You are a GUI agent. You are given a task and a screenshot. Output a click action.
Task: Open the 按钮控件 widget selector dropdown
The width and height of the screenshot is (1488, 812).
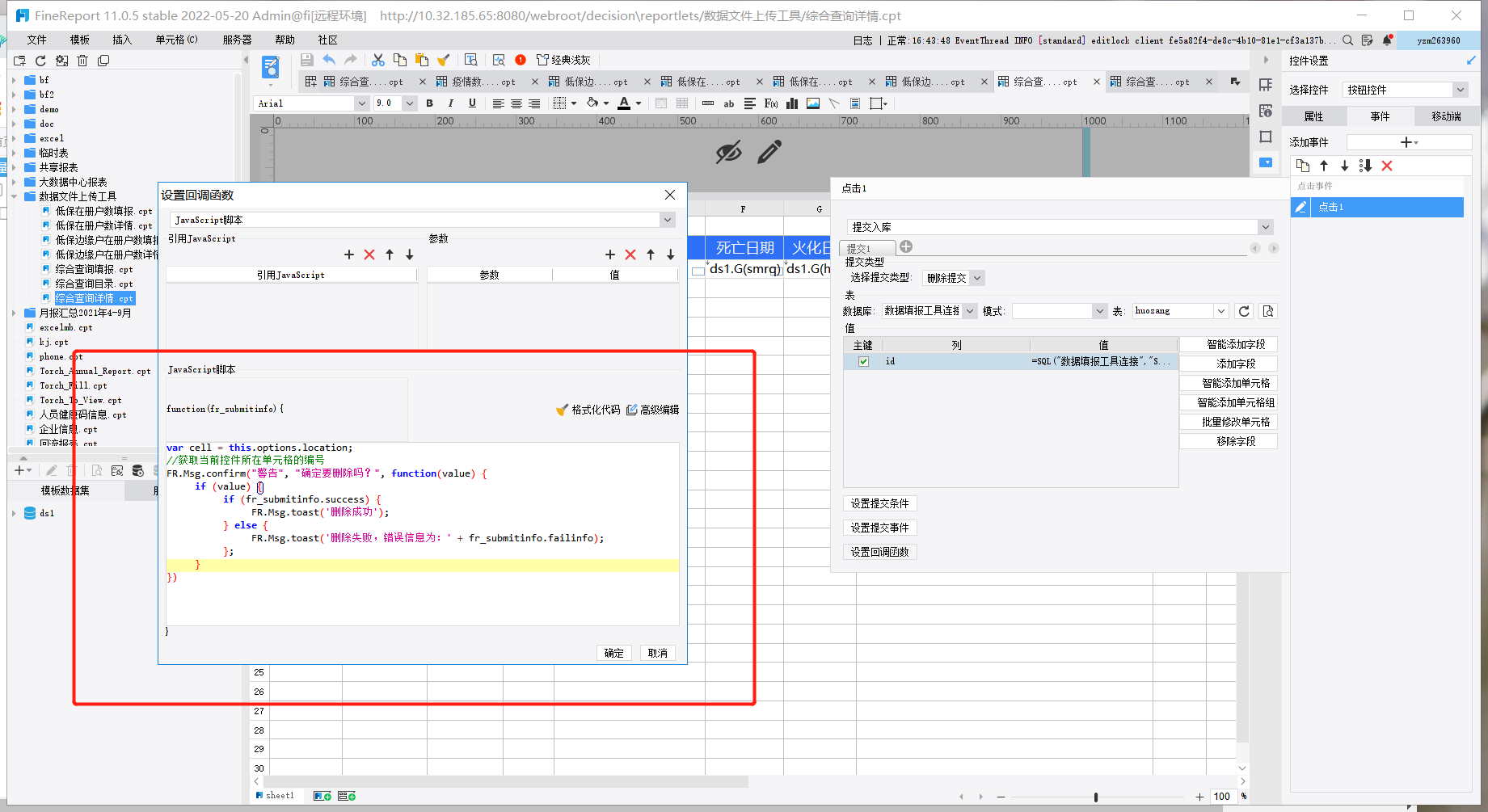point(1460,90)
